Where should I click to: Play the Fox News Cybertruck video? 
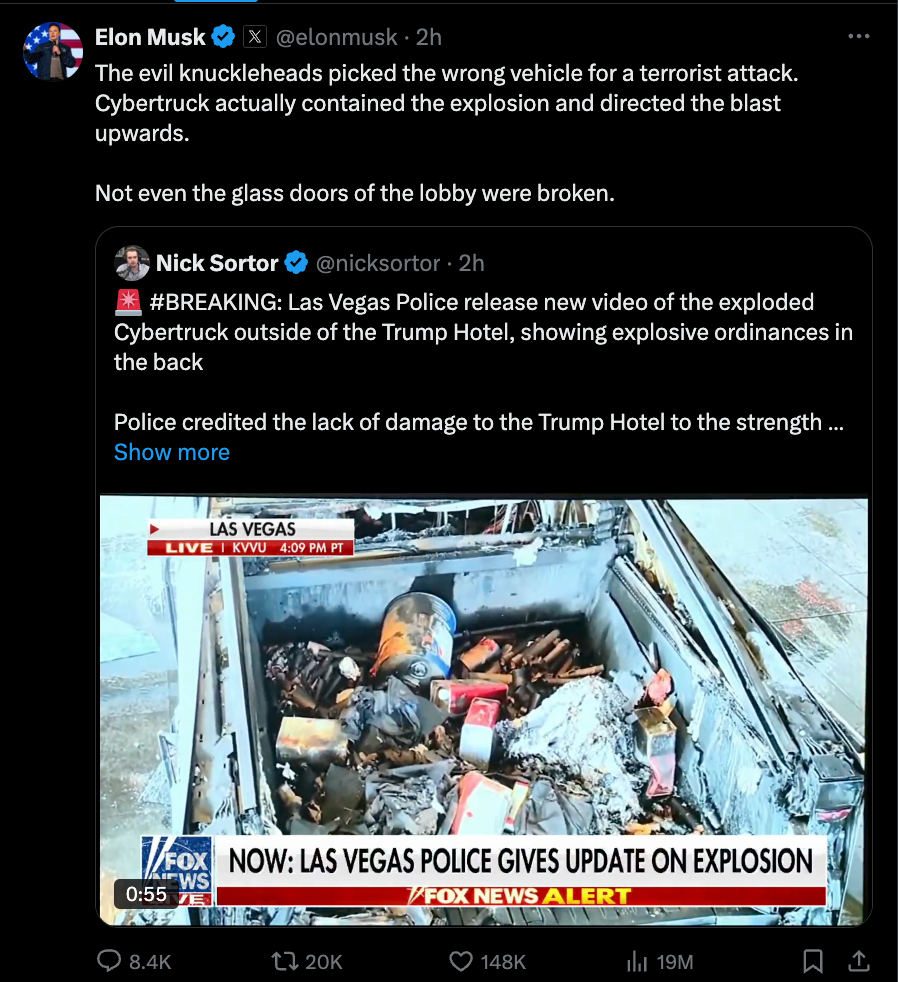483,710
